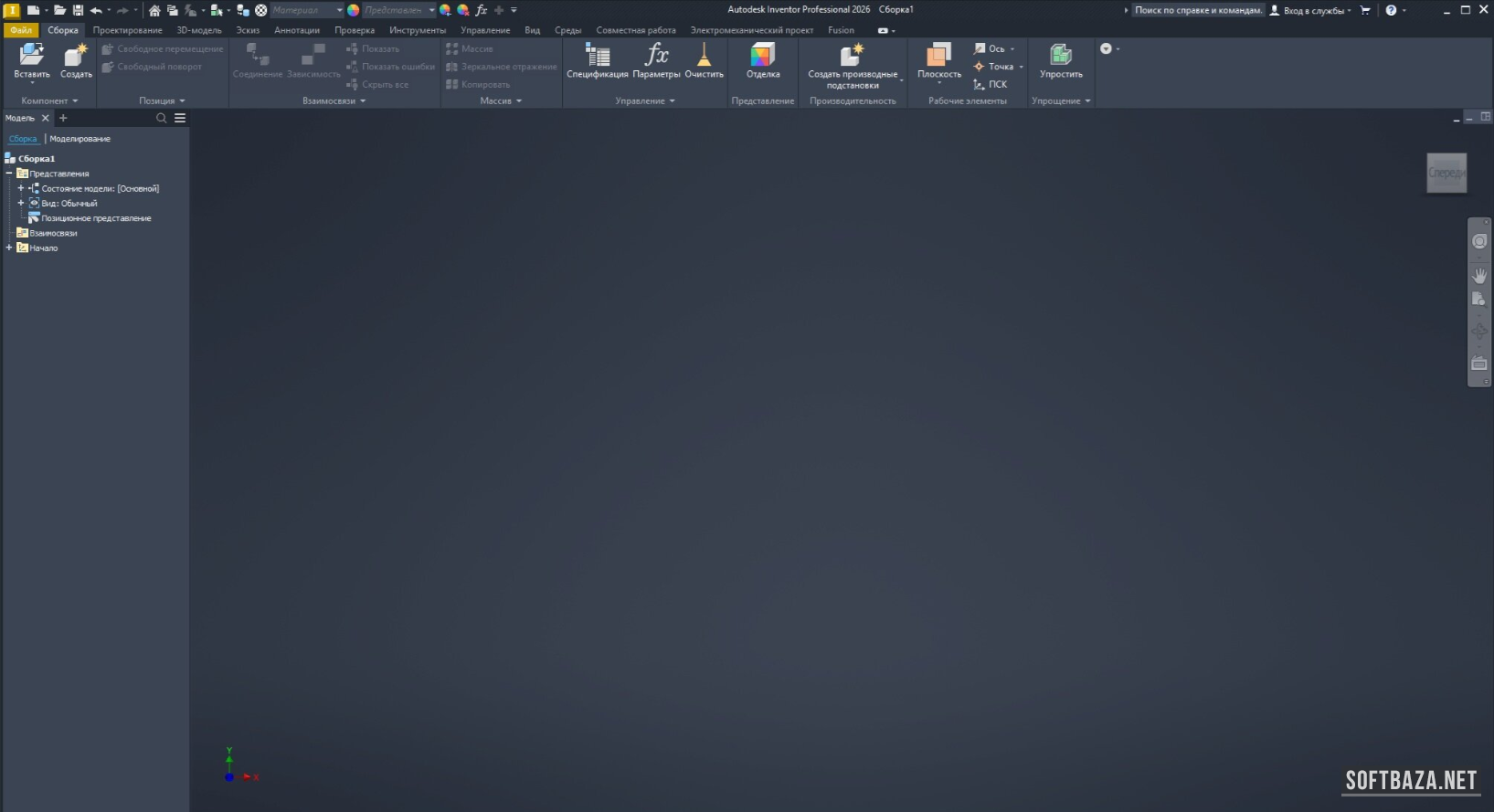Screen dimensions: 1494x812
Task: Activate the Pan hand tool in navigation bar
Action: coord(1479,275)
